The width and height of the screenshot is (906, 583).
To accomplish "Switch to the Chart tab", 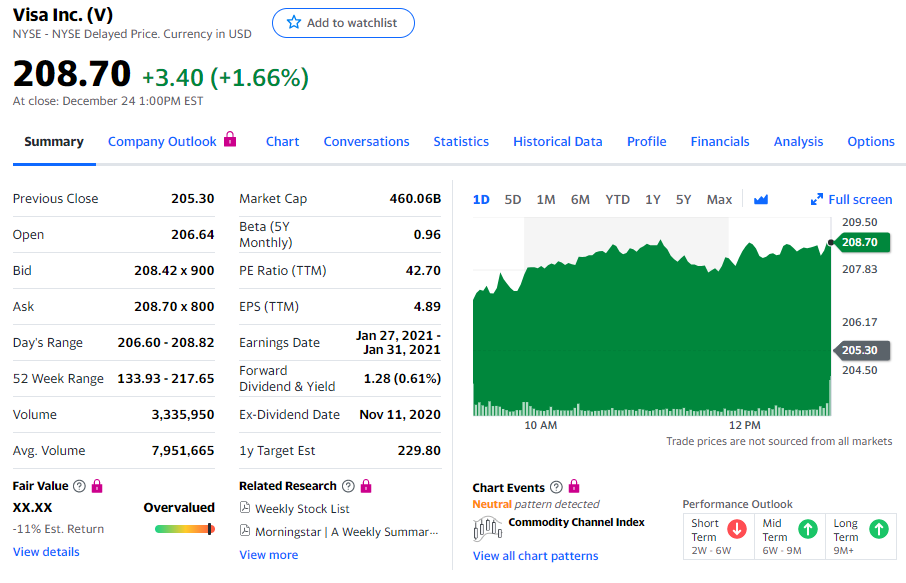I will pyautogui.click(x=282, y=142).
